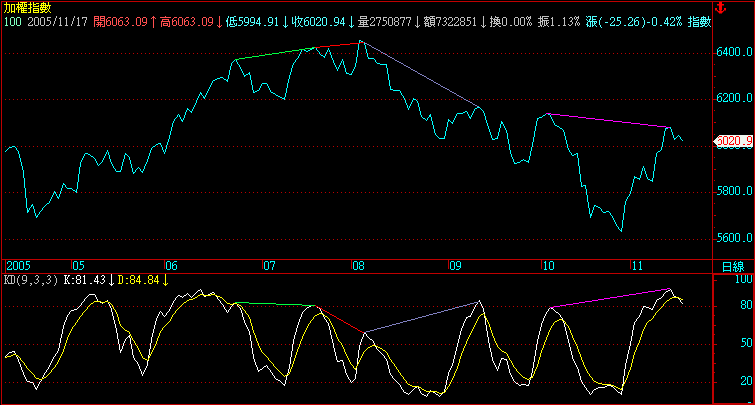This screenshot has height=405, width=755.
Task: Select the 08 month marker on timeline
Action: 358,266
